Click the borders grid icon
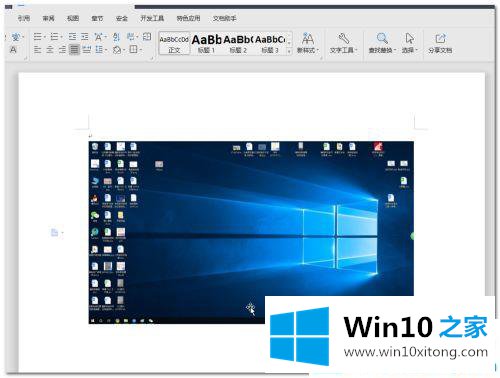 133,50
